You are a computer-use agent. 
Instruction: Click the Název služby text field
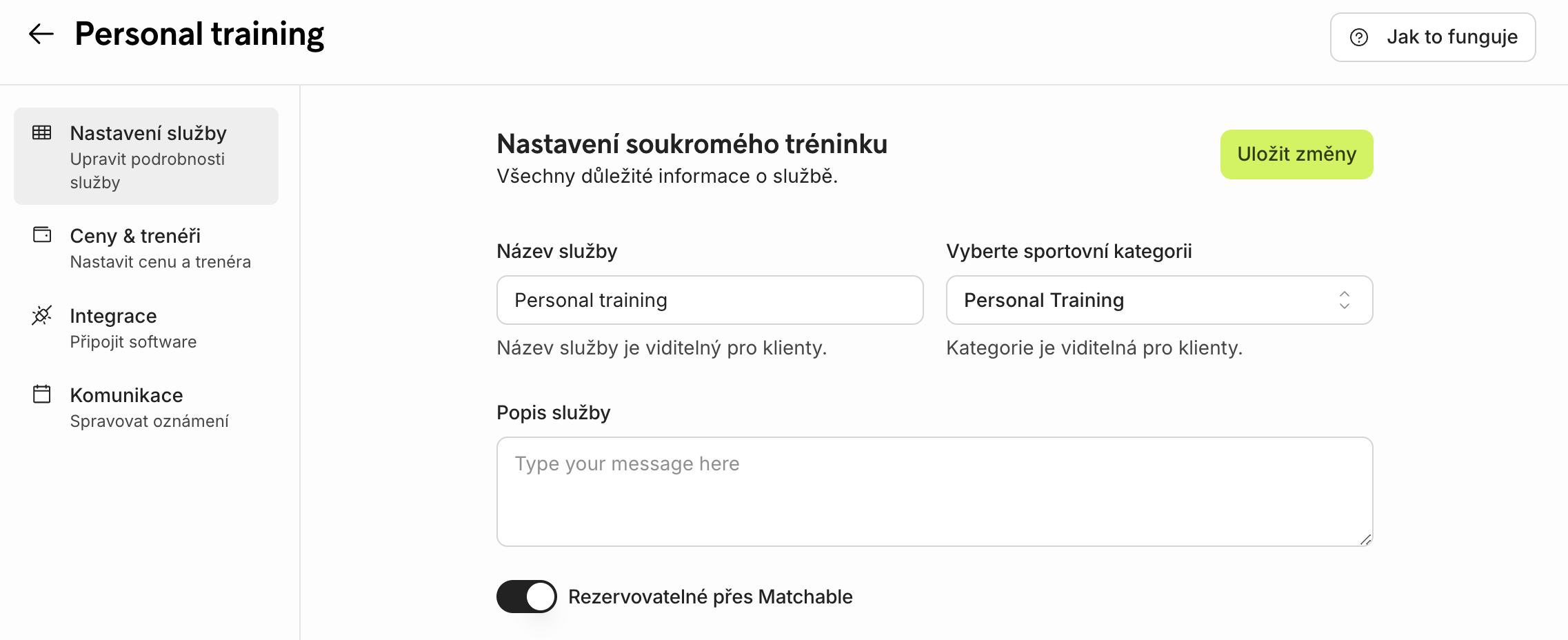click(710, 300)
